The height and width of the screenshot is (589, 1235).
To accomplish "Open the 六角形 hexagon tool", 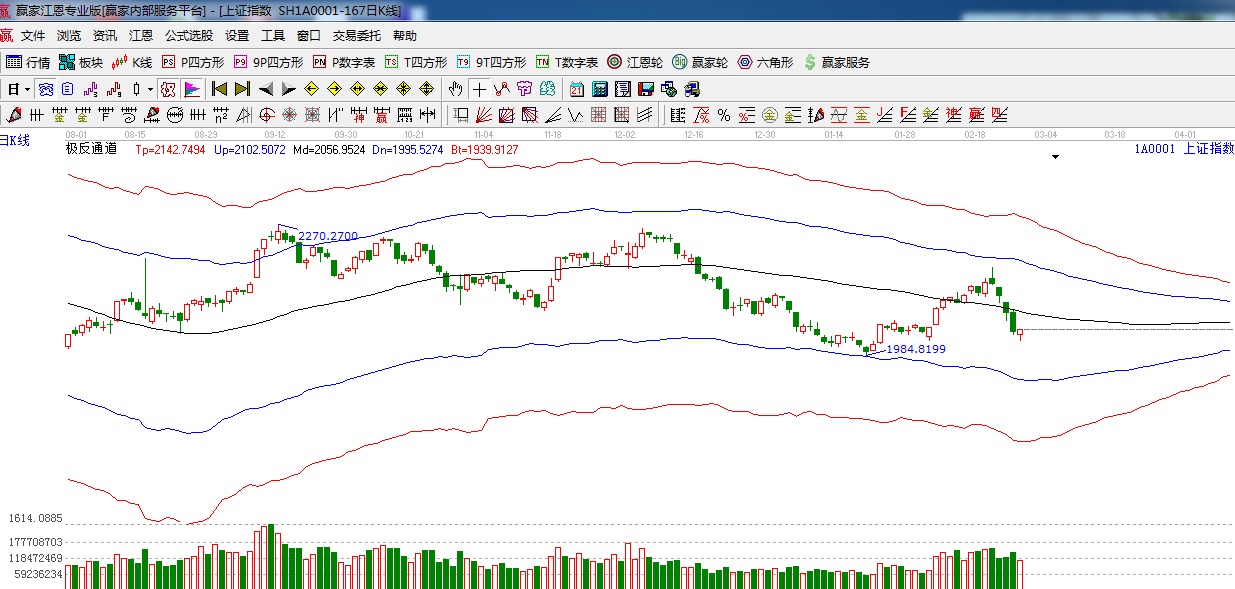I will [765, 62].
